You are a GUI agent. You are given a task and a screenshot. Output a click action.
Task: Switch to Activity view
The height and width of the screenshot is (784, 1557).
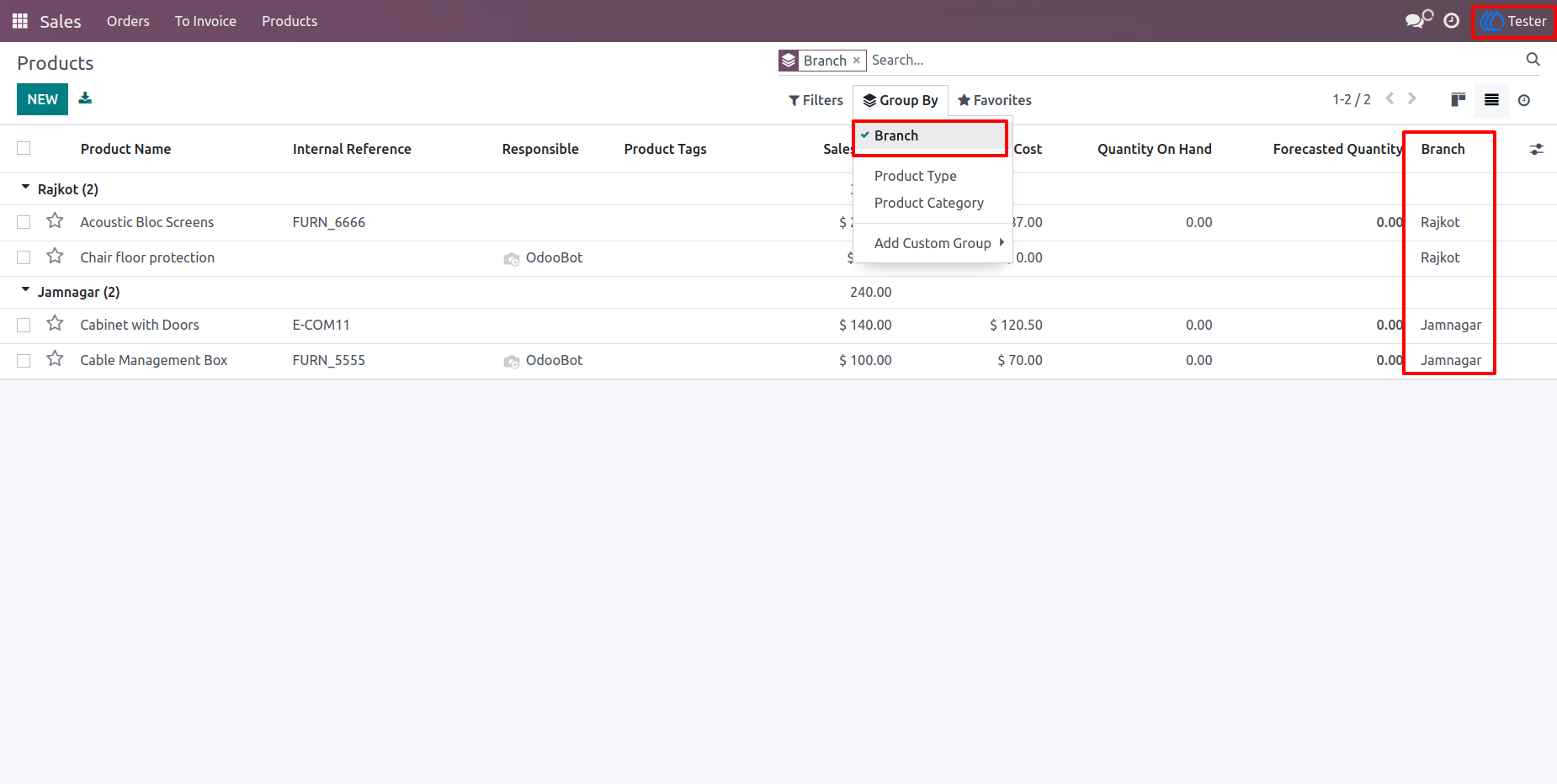pos(1524,100)
